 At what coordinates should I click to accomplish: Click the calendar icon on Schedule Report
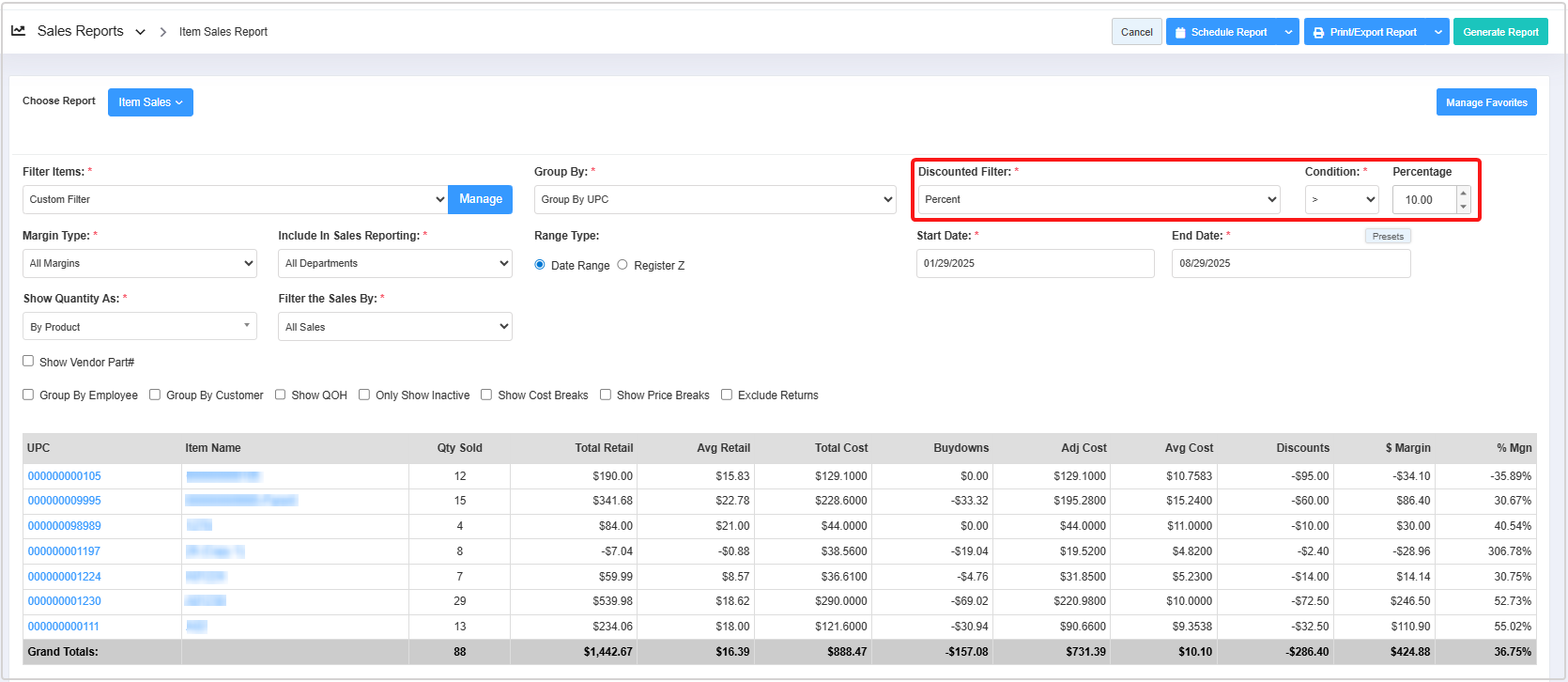coord(1180,33)
